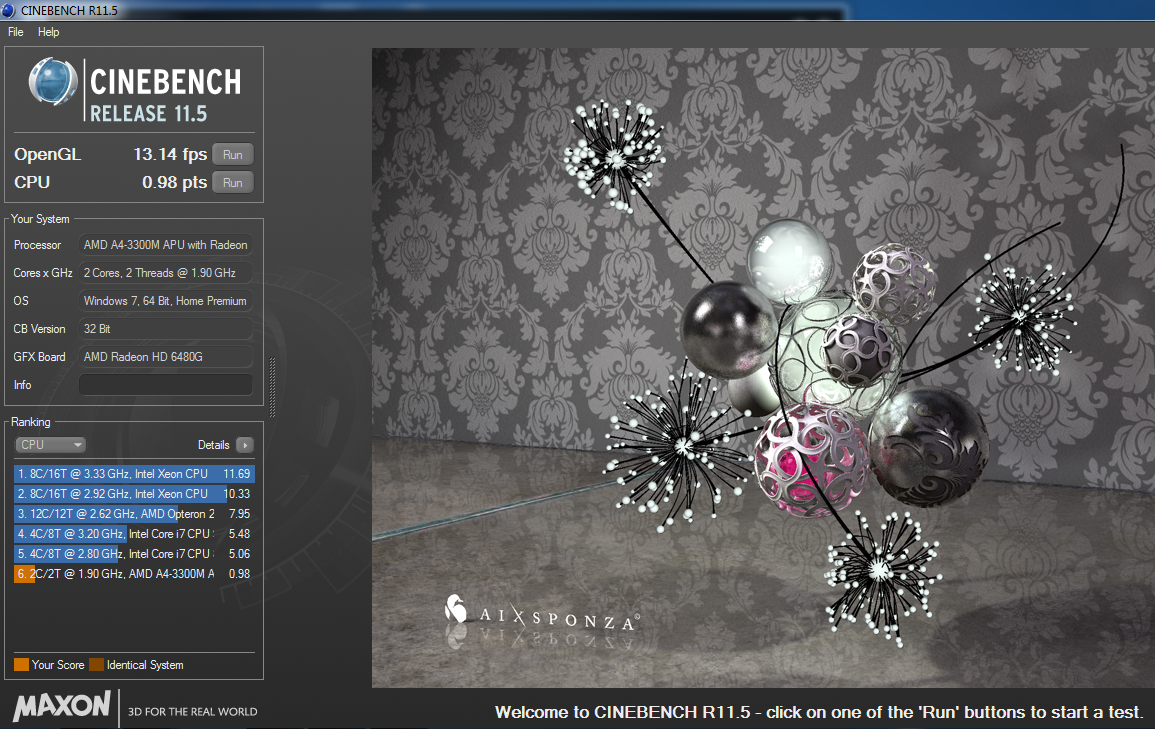Screen dimensions: 1155x729
Task: Click the 7.95 score in ranking
Action: 239,513
